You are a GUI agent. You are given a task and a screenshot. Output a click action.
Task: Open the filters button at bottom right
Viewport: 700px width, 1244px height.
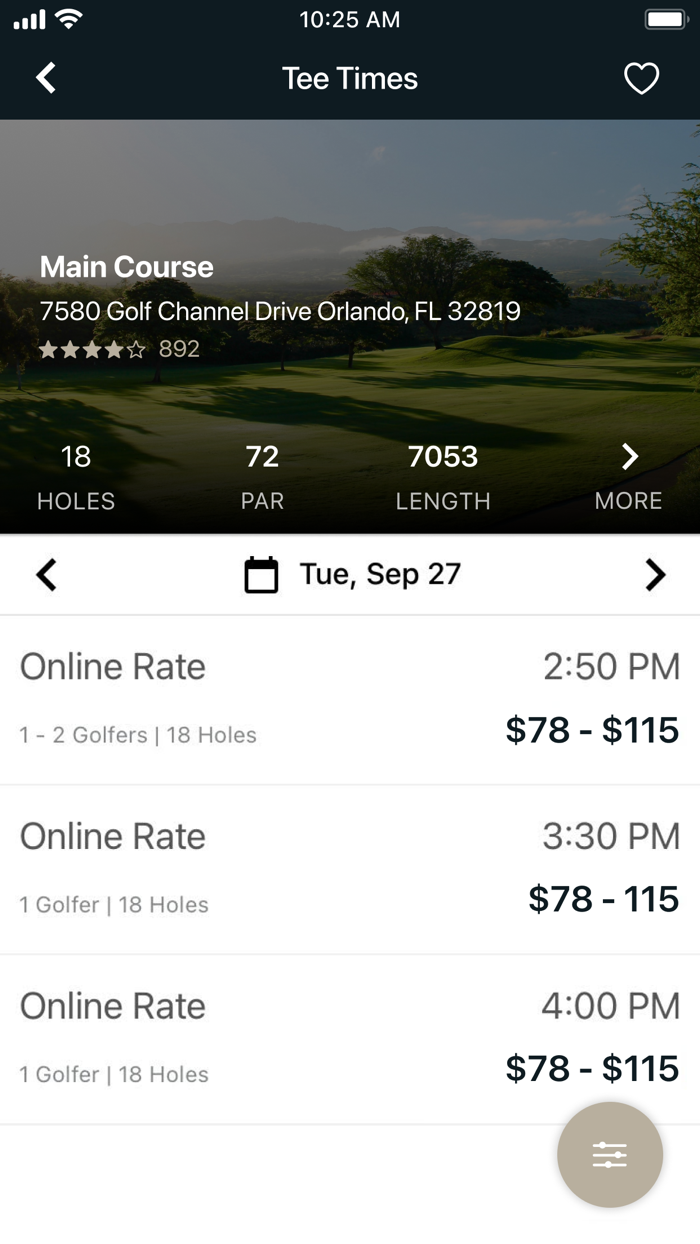click(x=610, y=1154)
